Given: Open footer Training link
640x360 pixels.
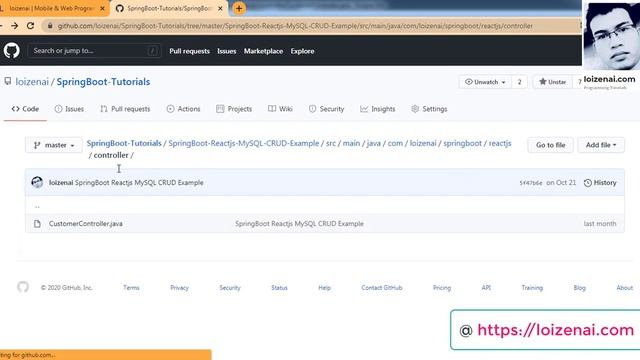Looking at the screenshot, I should tap(532, 288).
